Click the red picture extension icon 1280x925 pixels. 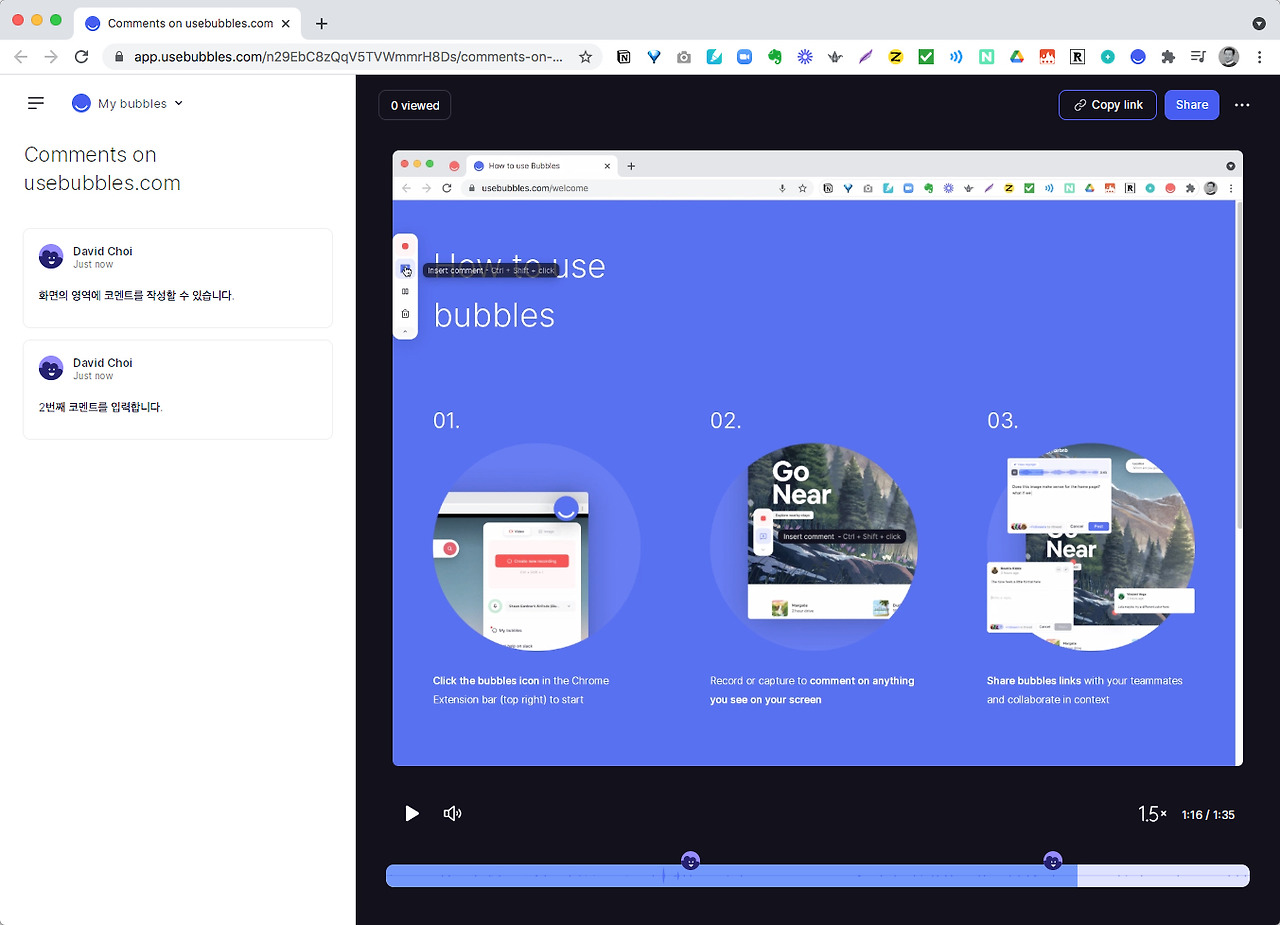click(1047, 57)
